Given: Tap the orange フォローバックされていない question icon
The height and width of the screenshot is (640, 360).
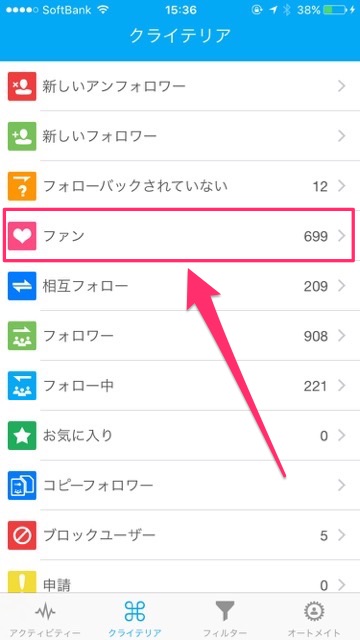Looking at the screenshot, I should click(x=22, y=186).
